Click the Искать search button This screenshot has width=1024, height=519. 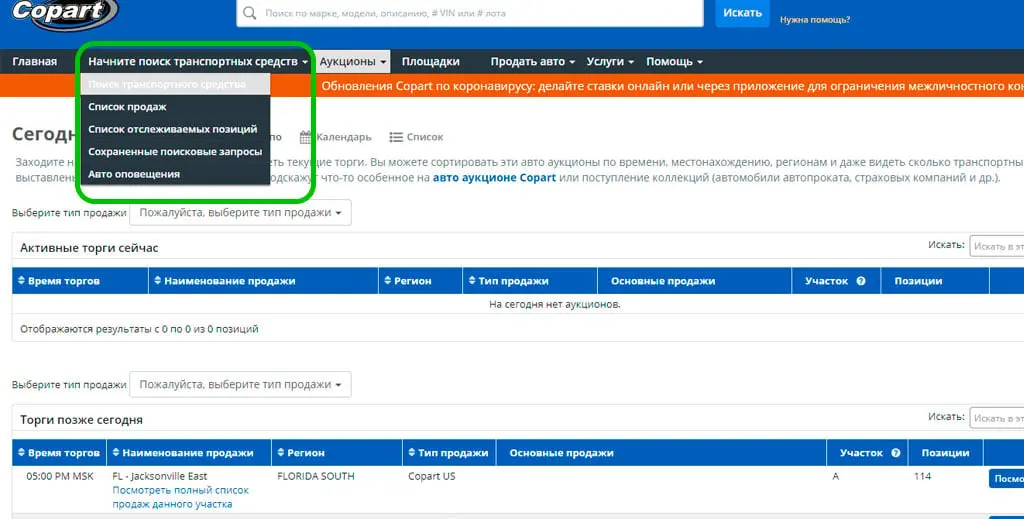pos(743,13)
